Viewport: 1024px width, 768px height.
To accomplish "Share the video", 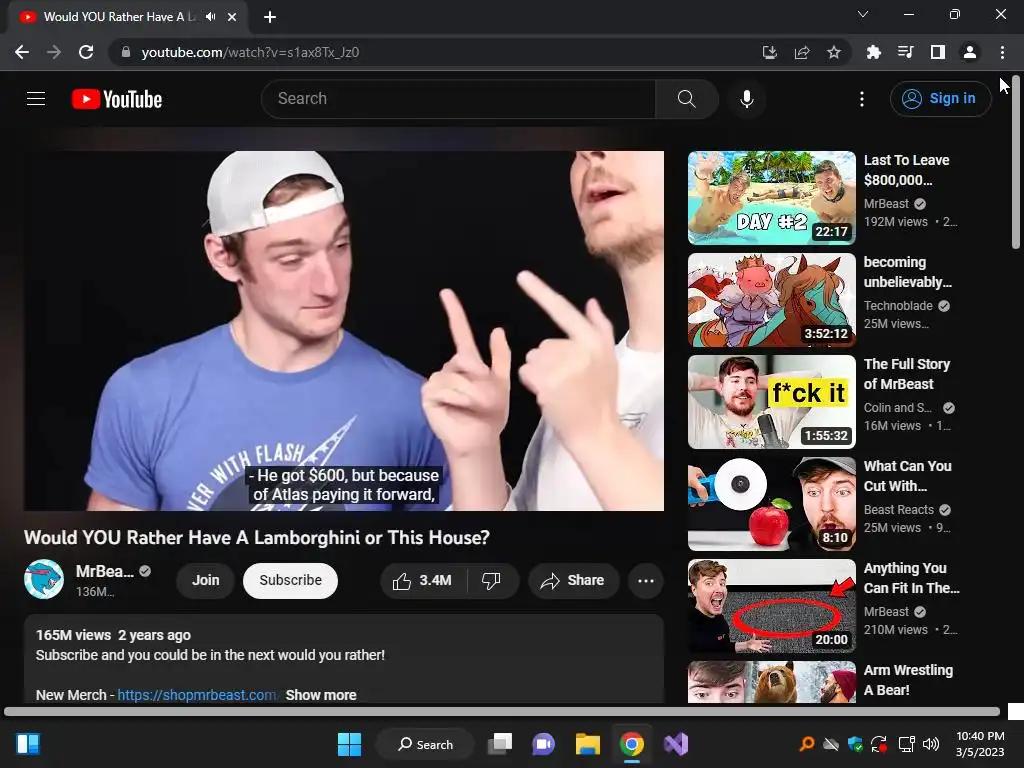I will pyautogui.click(x=573, y=581).
